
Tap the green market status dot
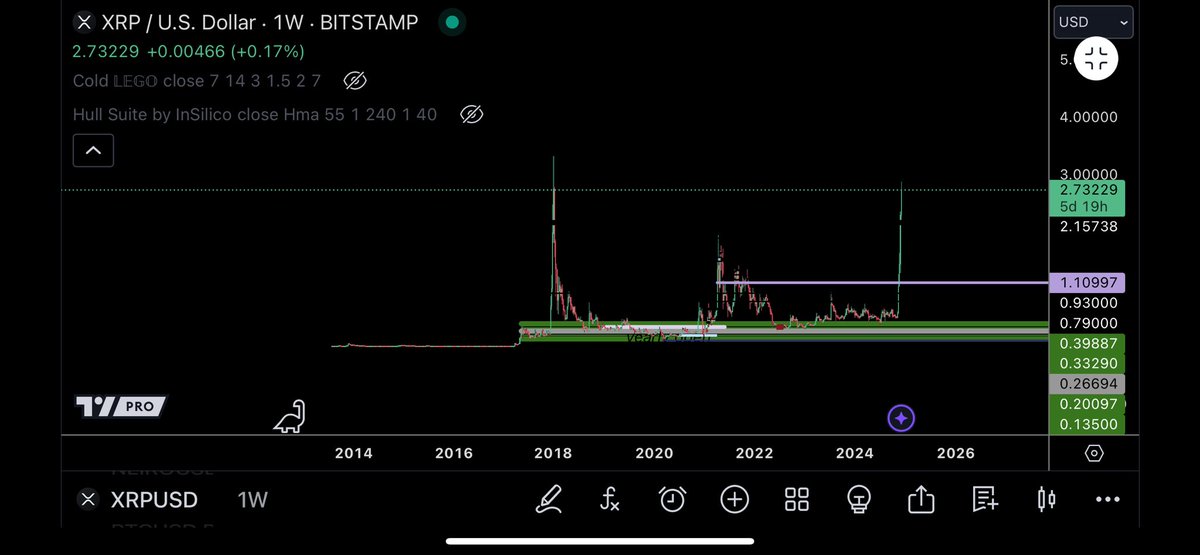coord(452,21)
